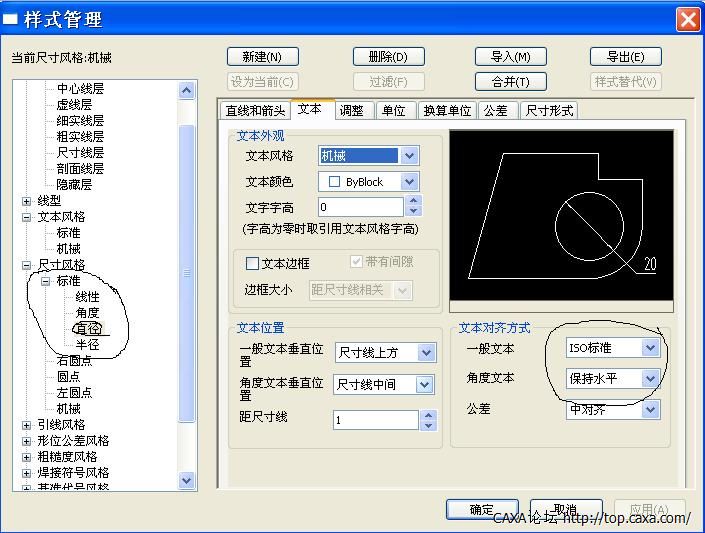Select 角度 under 标准 dimension style
The width and height of the screenshot is (705, 533).
[x=87, y=313]
